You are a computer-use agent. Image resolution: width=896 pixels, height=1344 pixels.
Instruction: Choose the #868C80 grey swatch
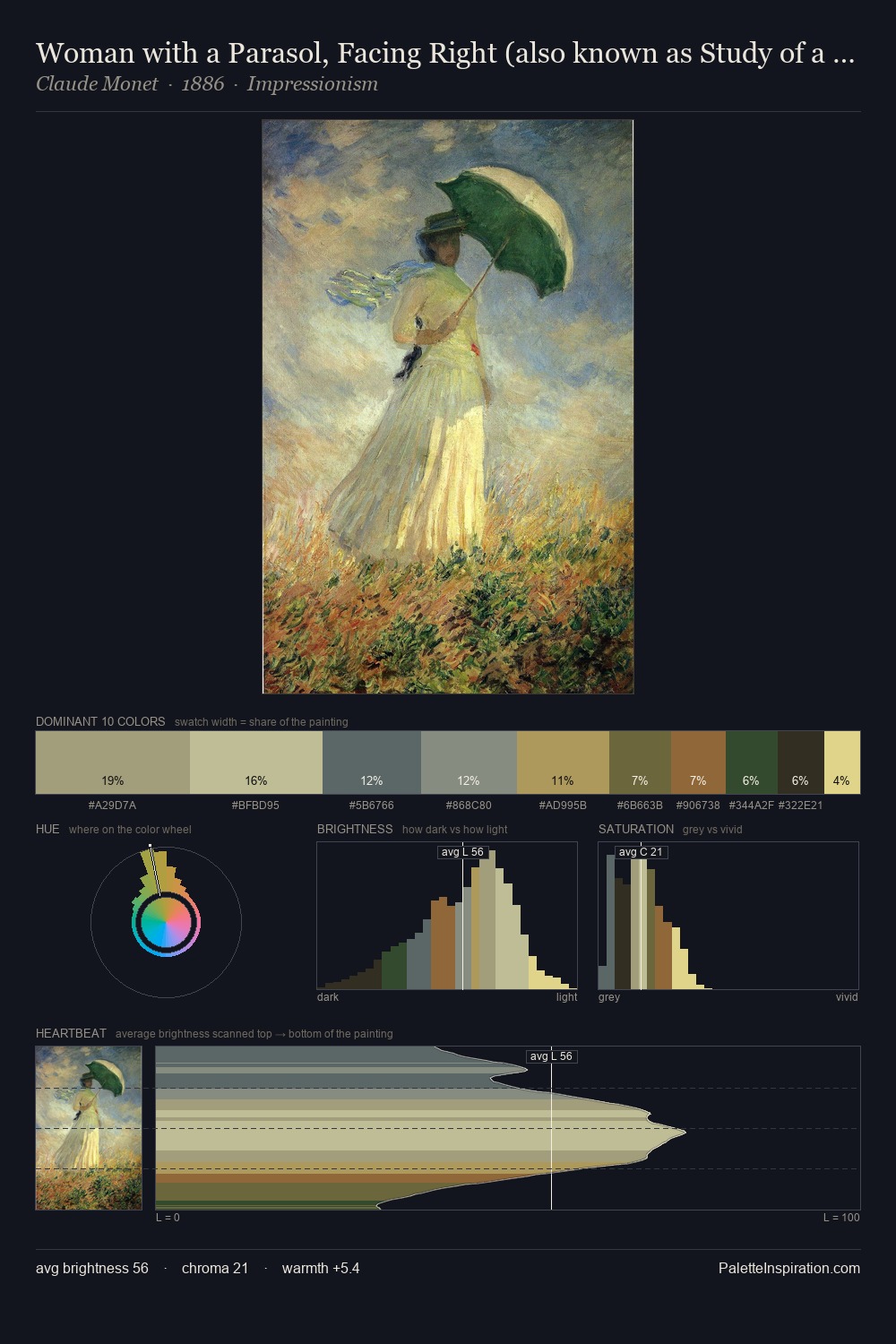469,762
